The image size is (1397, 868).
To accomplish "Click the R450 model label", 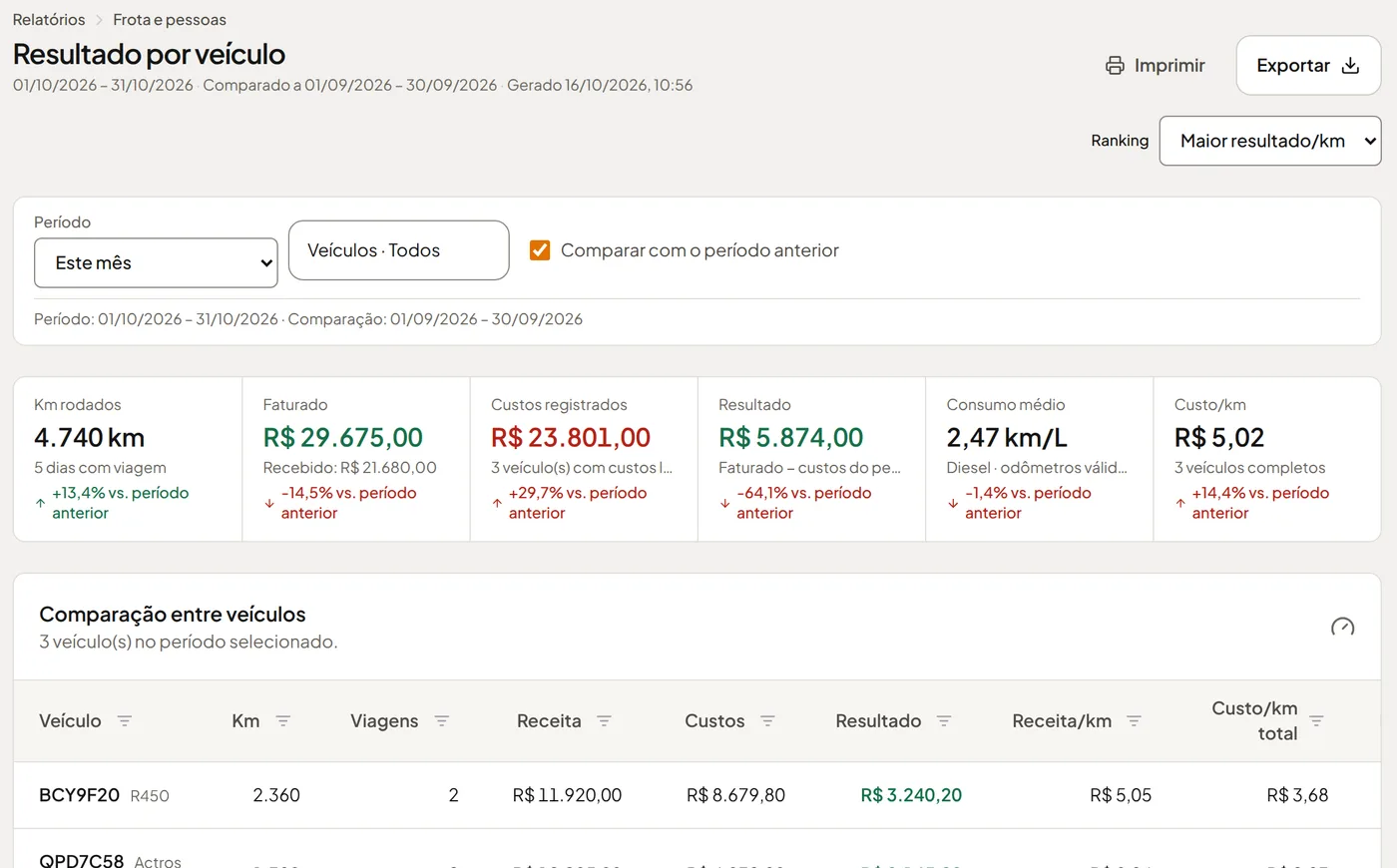I will pyautogui.click(x=150, y=796).
